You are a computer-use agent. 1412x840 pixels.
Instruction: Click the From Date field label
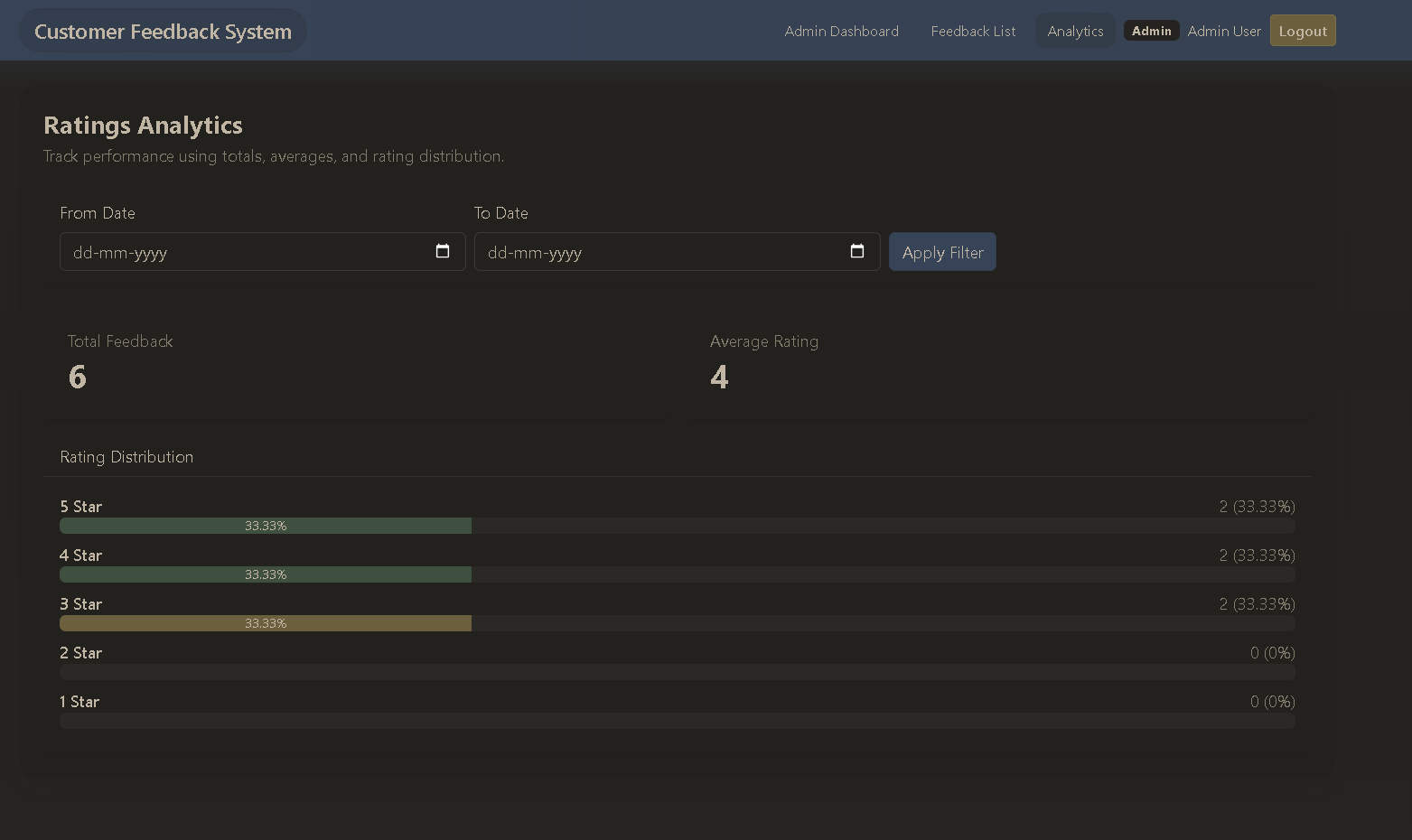(x=98, y=213)
